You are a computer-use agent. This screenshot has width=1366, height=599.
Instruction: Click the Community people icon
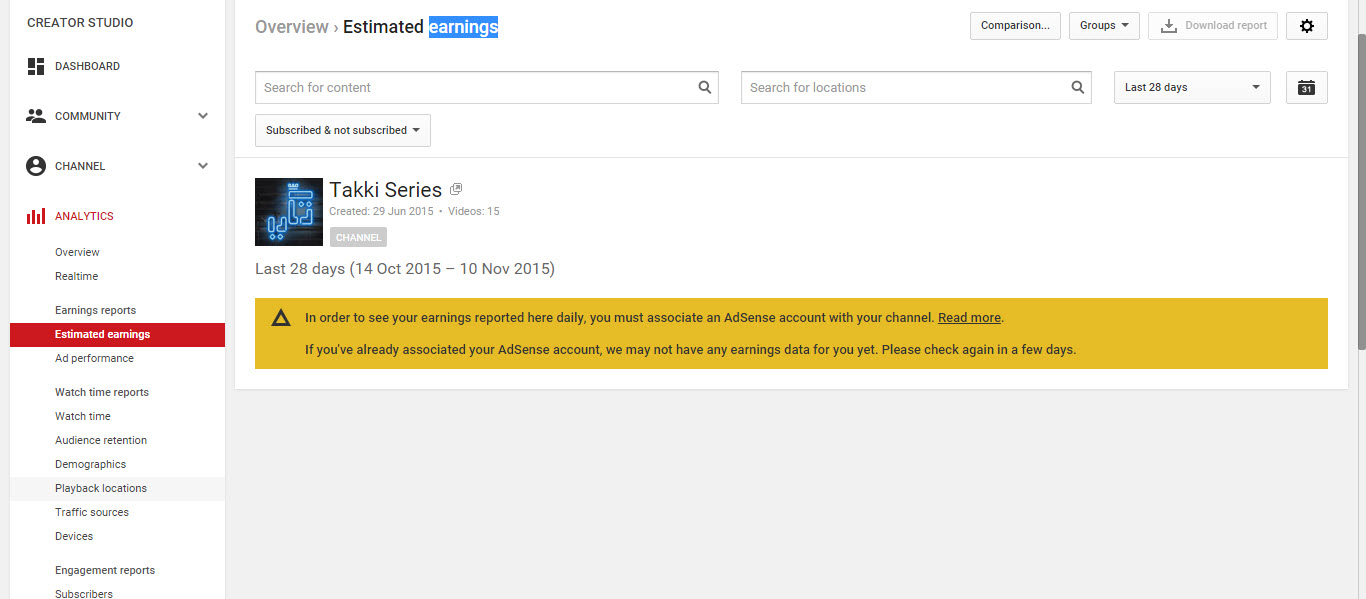click(x=36, y=116)
